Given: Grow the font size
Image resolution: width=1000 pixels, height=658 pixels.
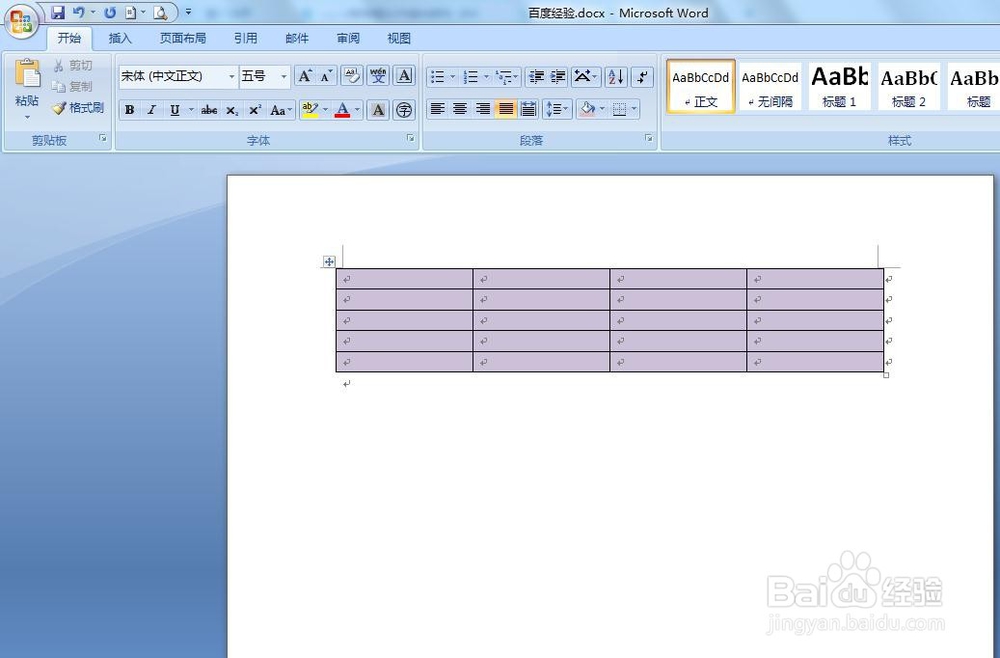Looking at the screenshot, I should [x=305, y=77].
